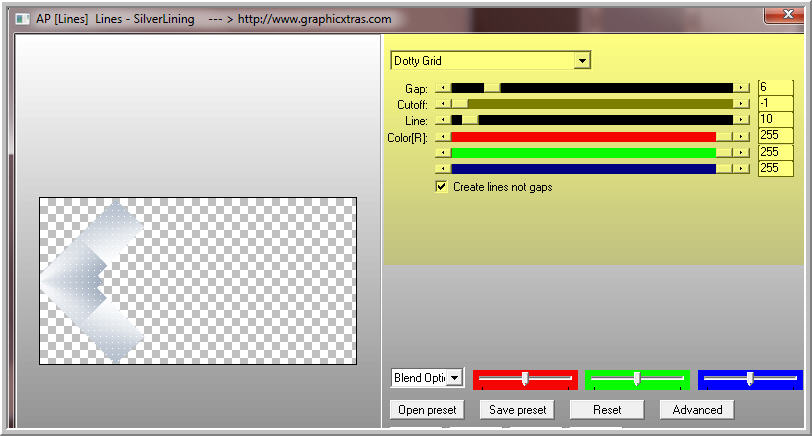The height and width of the screenshot is (436, 812).
Task: Toggle Create lines not gaps checkbox
Action: [441, 187]
